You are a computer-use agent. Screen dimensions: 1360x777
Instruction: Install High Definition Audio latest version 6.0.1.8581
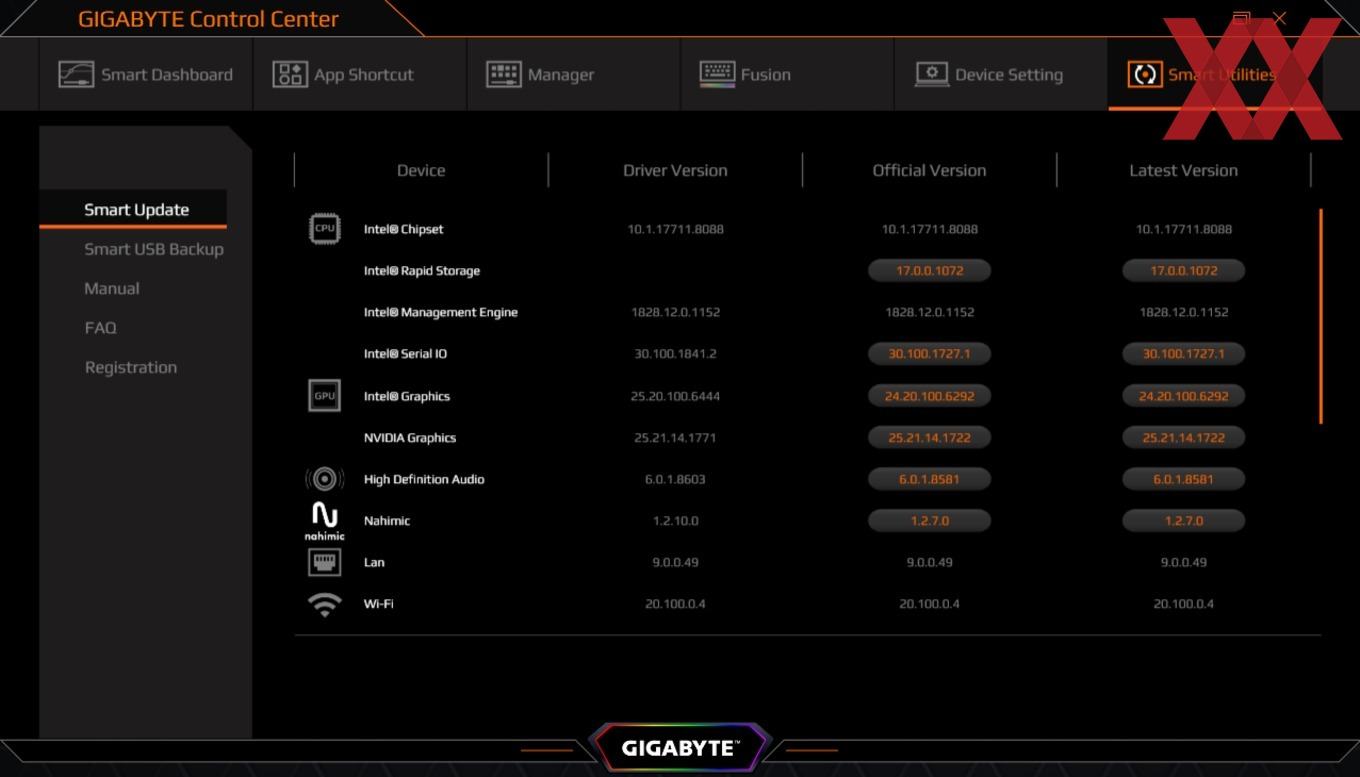[1183, 479]
